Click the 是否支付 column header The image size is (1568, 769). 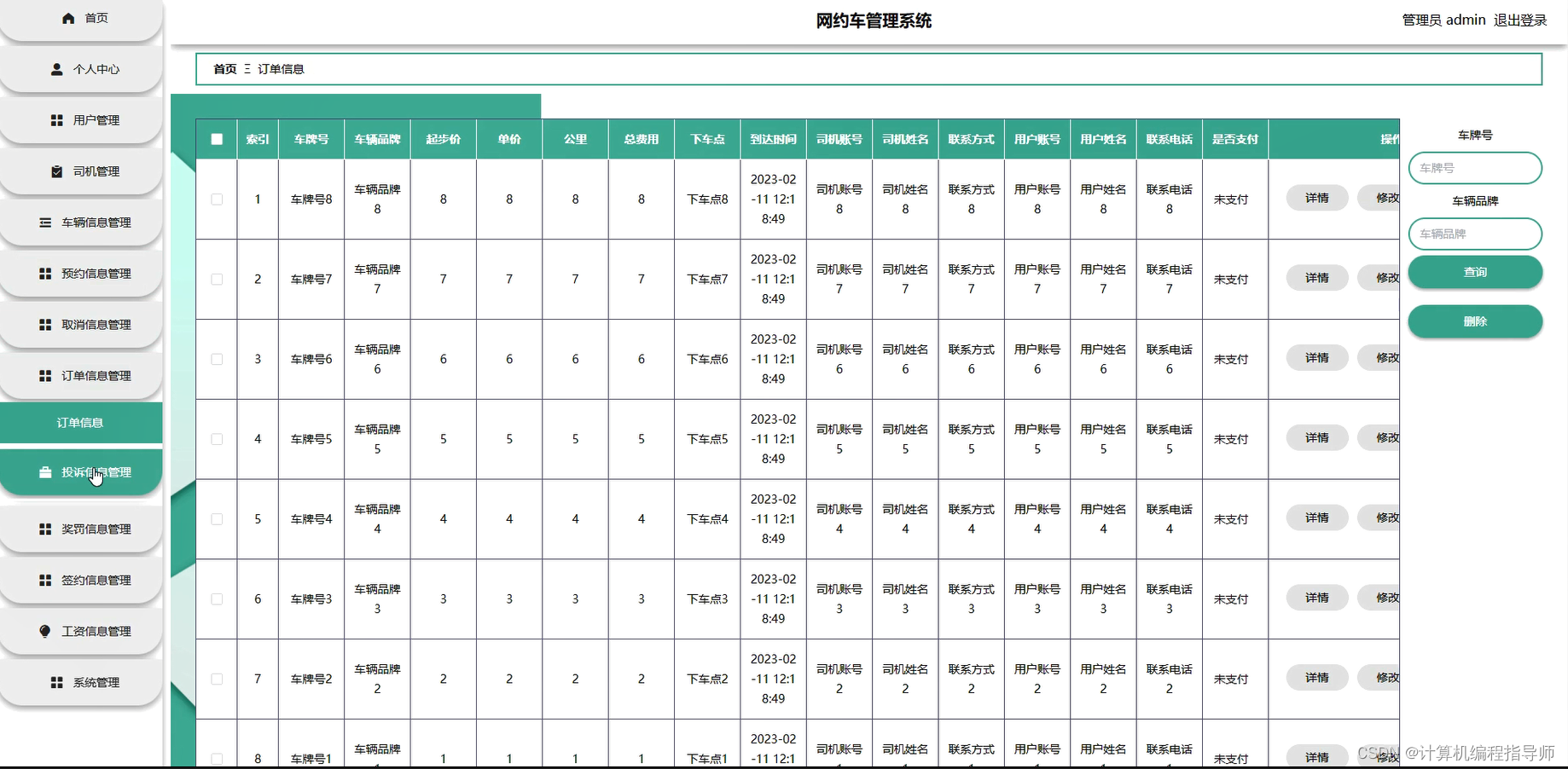click(x=1235, y=139)
